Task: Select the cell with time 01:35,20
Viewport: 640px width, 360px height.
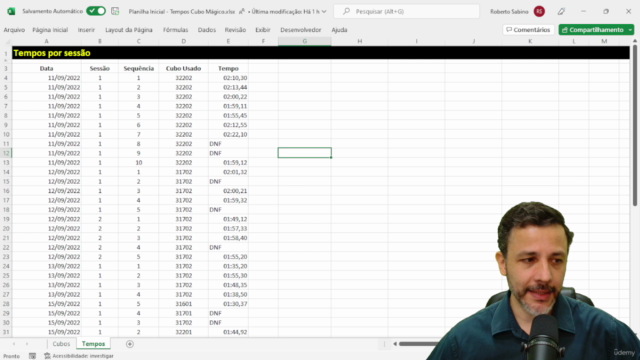Action: (228, 266)
